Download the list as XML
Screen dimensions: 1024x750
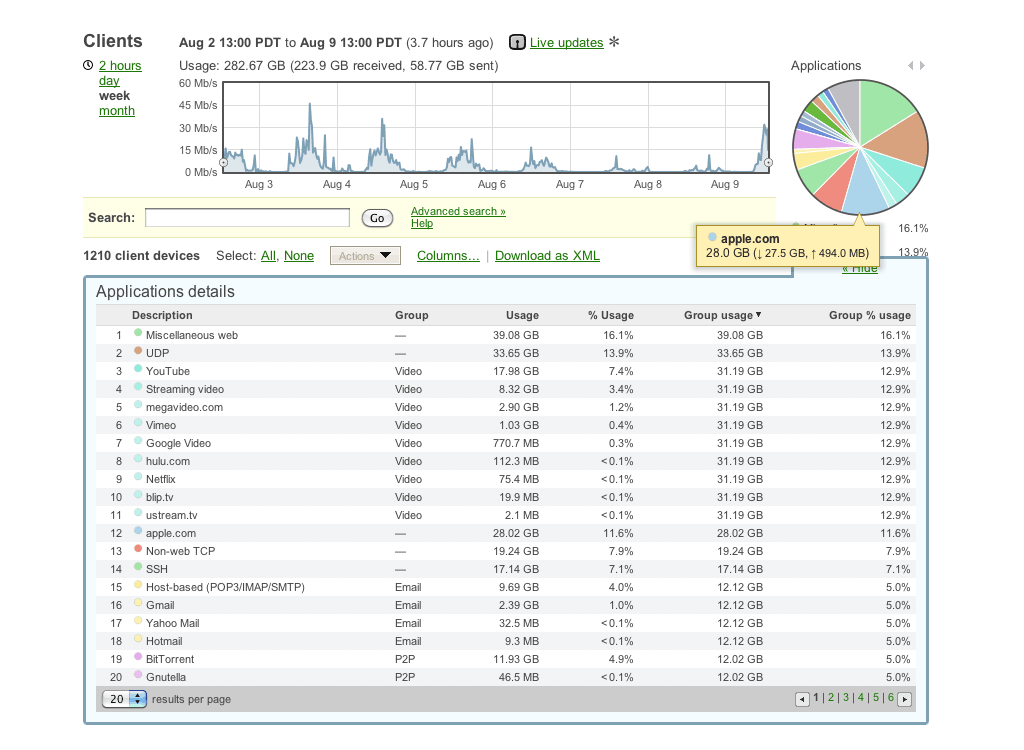pyautogui.click(x=547, y=256)
